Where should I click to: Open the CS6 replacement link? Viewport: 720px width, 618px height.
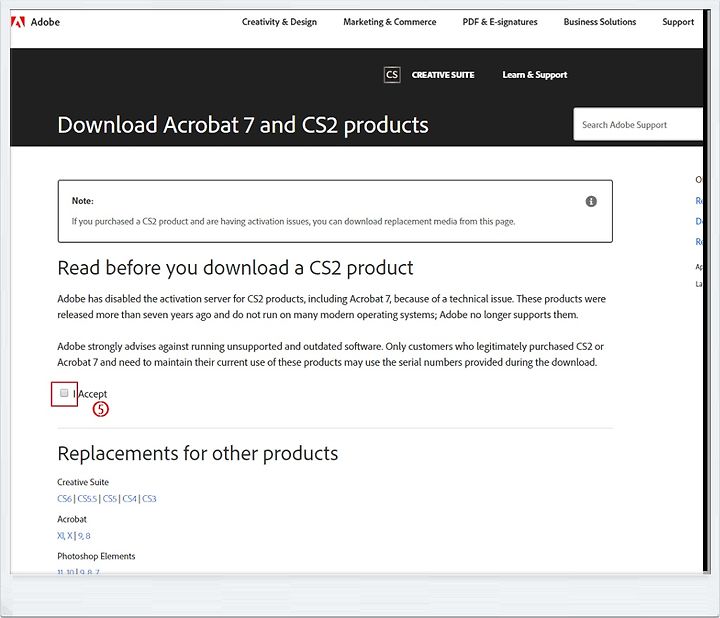[x=64, y=499]
